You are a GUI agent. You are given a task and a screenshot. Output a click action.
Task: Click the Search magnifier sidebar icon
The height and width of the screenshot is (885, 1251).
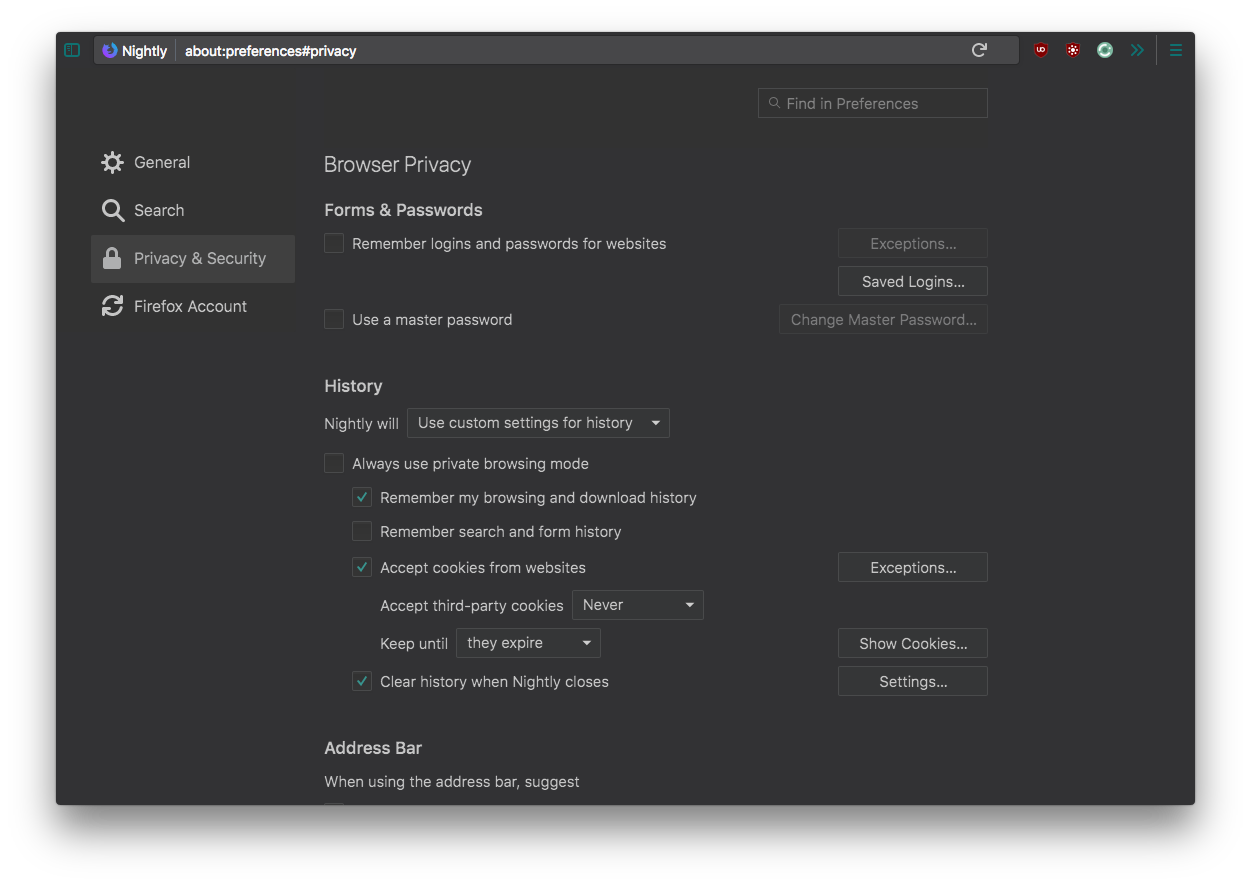113,210
